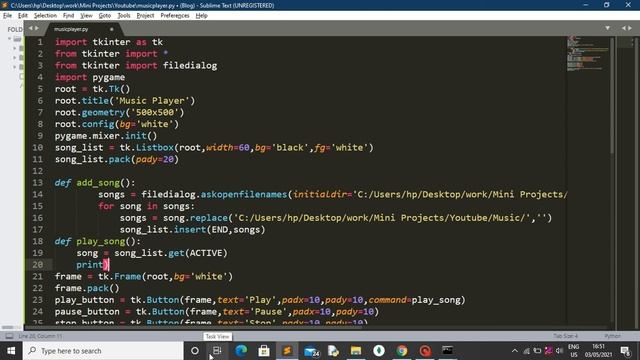Click the Sublime Text taskbar icon
This screenshot has height=360, width=640.
point(287,351)
